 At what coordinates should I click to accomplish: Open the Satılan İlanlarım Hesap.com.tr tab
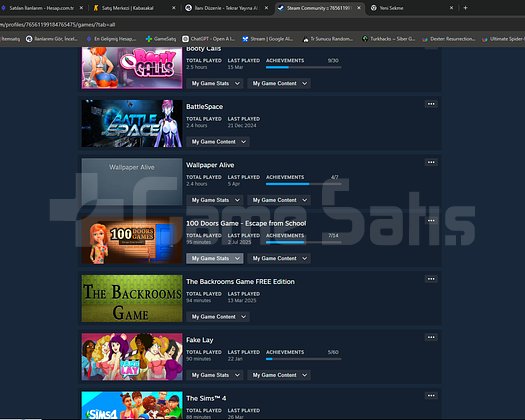pyautogui.click(x=42, y=8)
